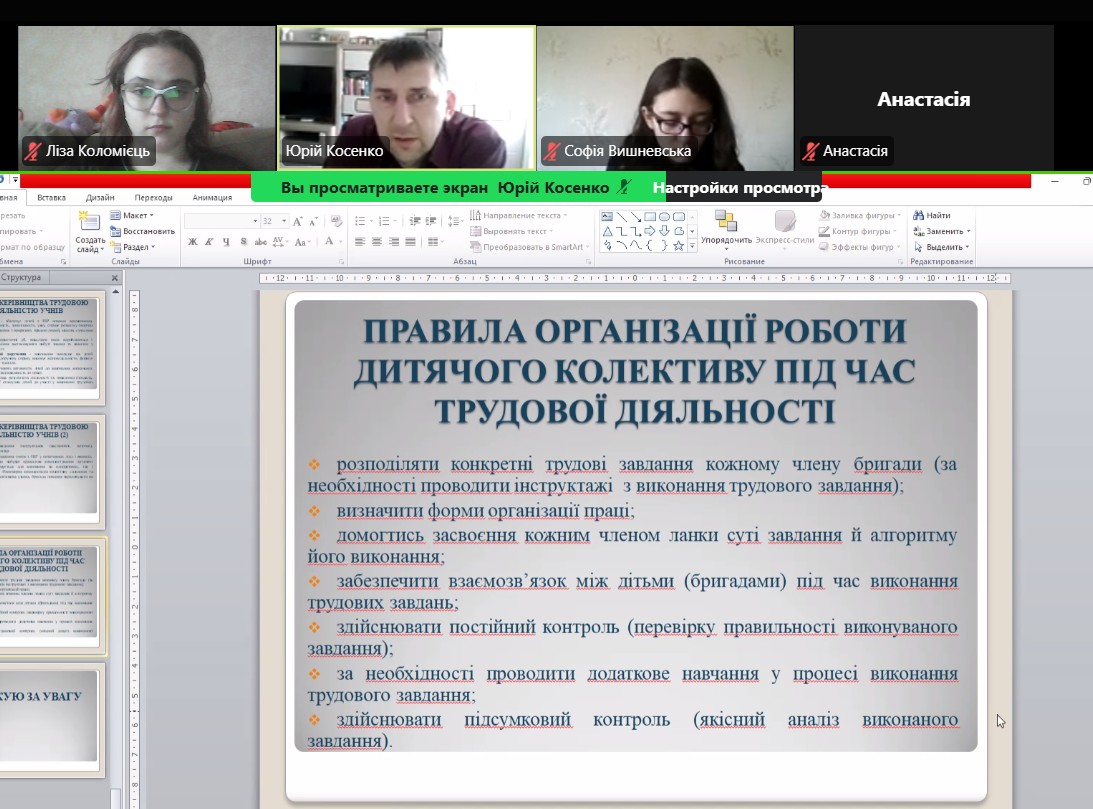Center-align text in paragraph group

click(377, 242)
